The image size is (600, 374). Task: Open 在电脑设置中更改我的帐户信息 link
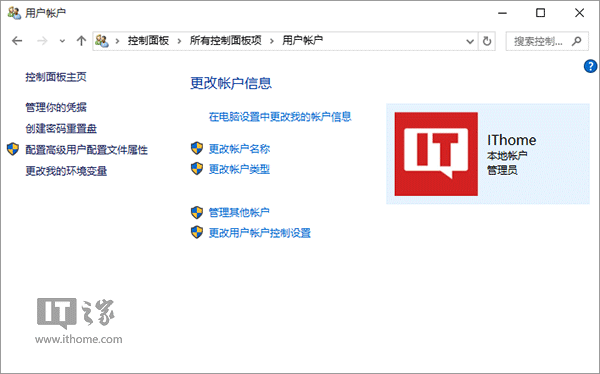(280, 116)
